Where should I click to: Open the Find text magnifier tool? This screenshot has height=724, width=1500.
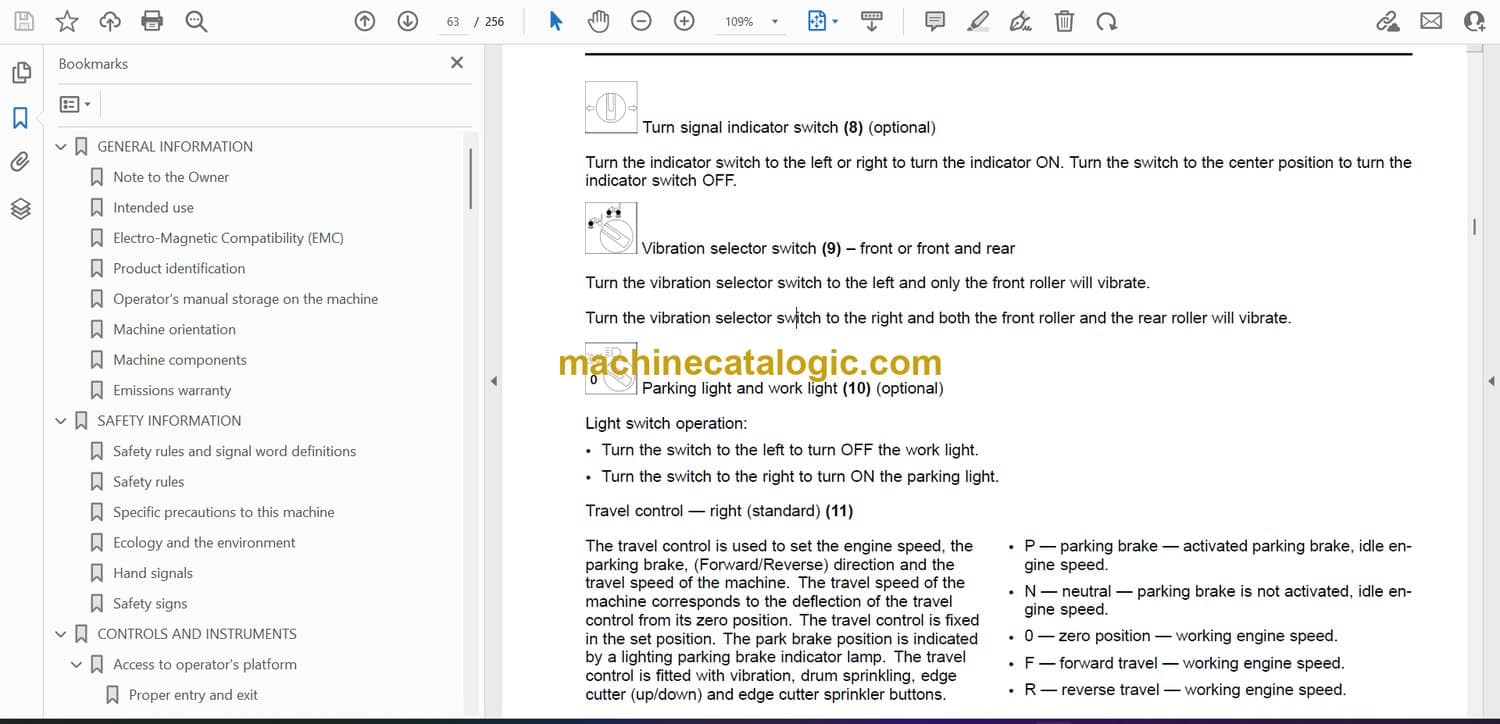[x=196, y=21]
